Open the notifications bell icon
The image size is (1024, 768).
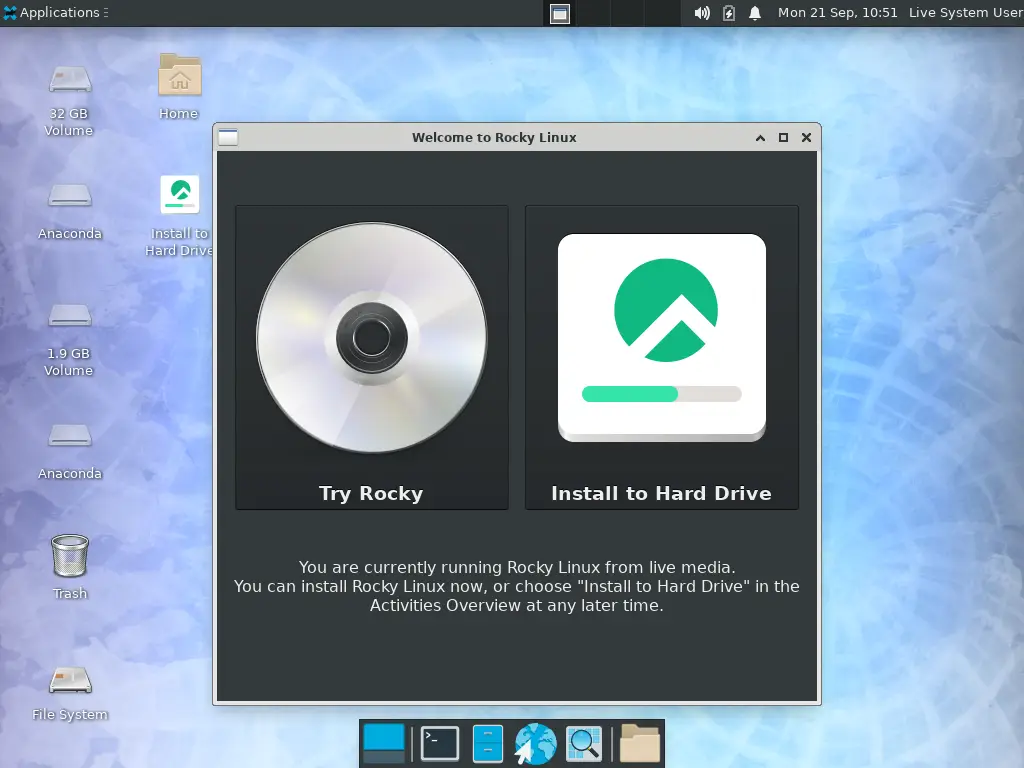pyautogui.click(x=755, y=13)
